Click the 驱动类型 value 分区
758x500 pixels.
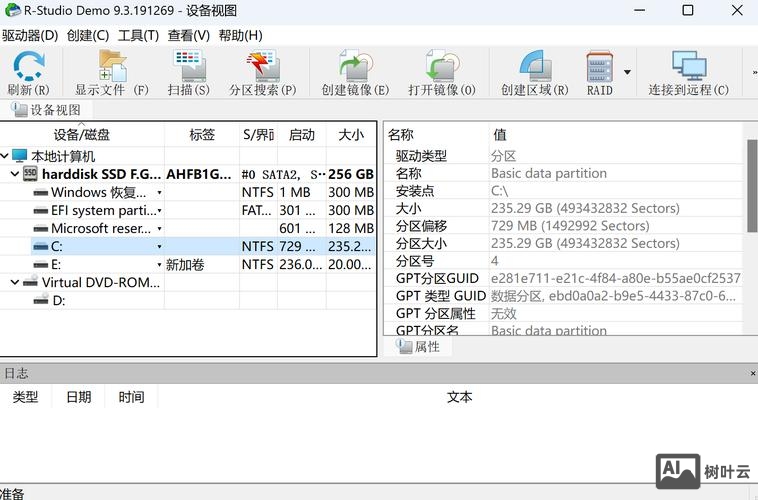pyautogui.click(x=503, y=156)
